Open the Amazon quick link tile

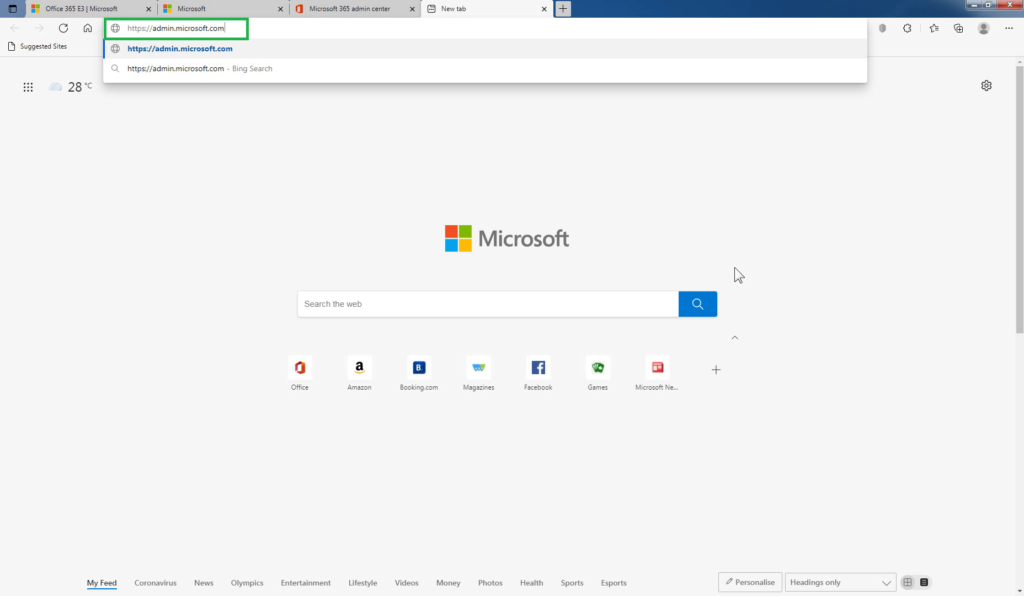coord(359,373)
